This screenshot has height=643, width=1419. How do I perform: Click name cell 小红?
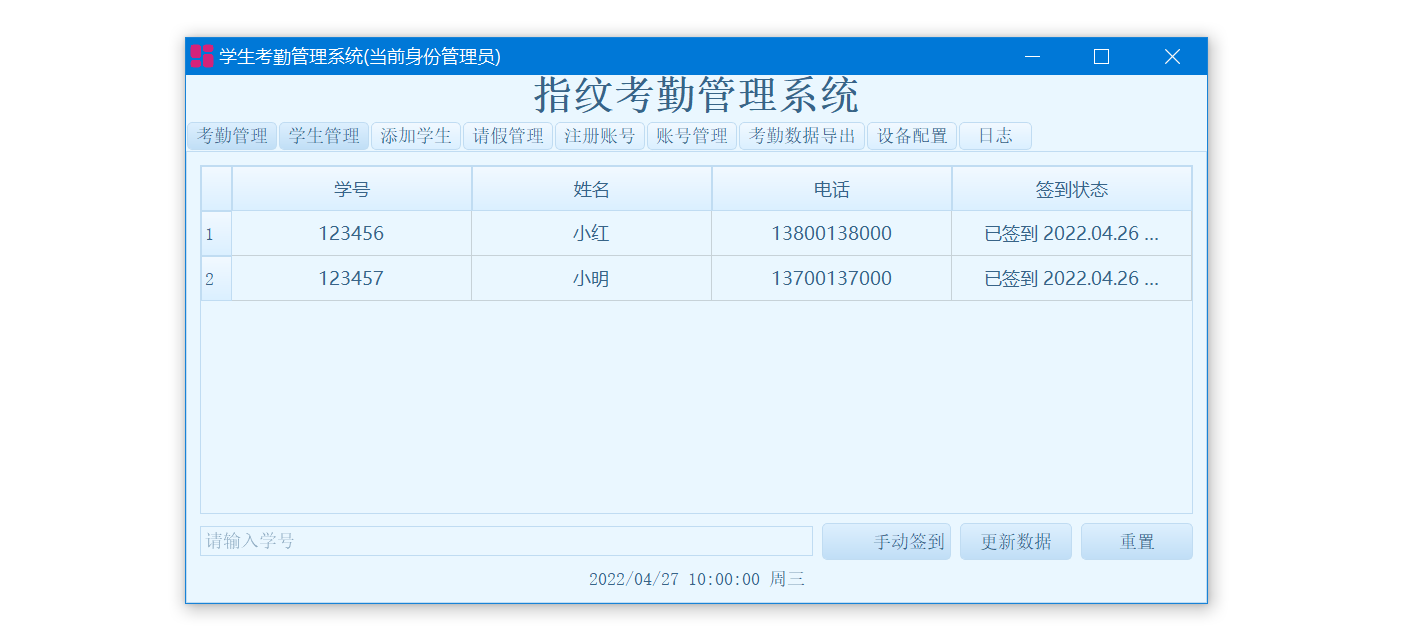coord(592,234)
